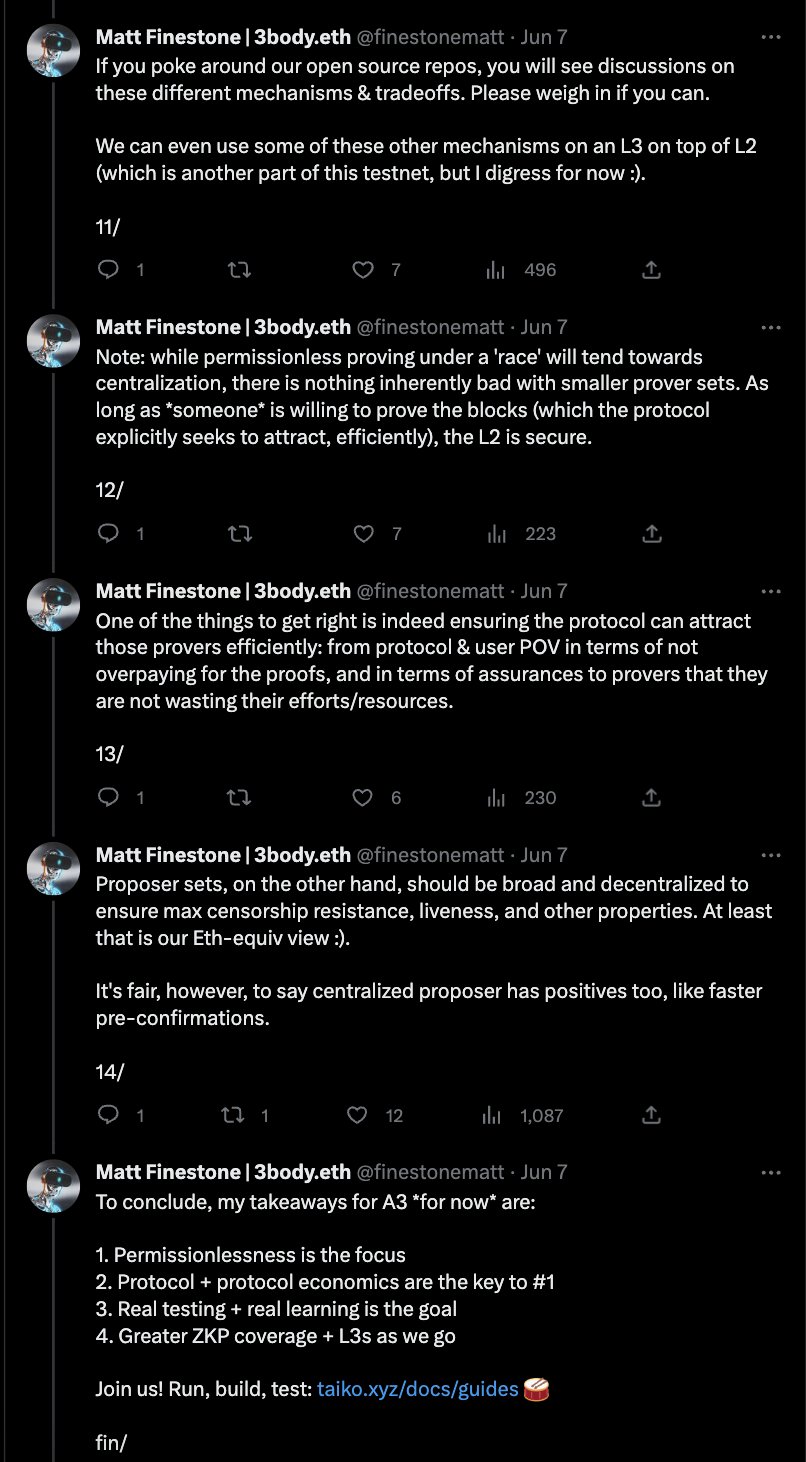Open the taiko.xyz/docs/guides link
The height and width of the screenshot is (1462, 806).
tap(418, 1389)
